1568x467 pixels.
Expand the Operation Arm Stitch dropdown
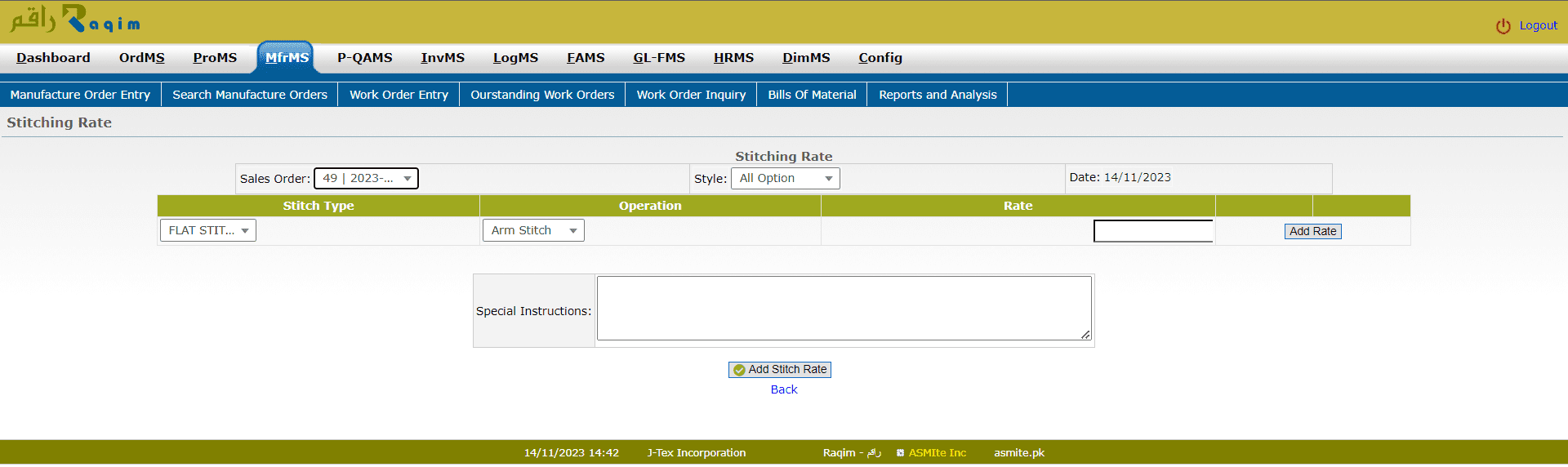point(532,230)
